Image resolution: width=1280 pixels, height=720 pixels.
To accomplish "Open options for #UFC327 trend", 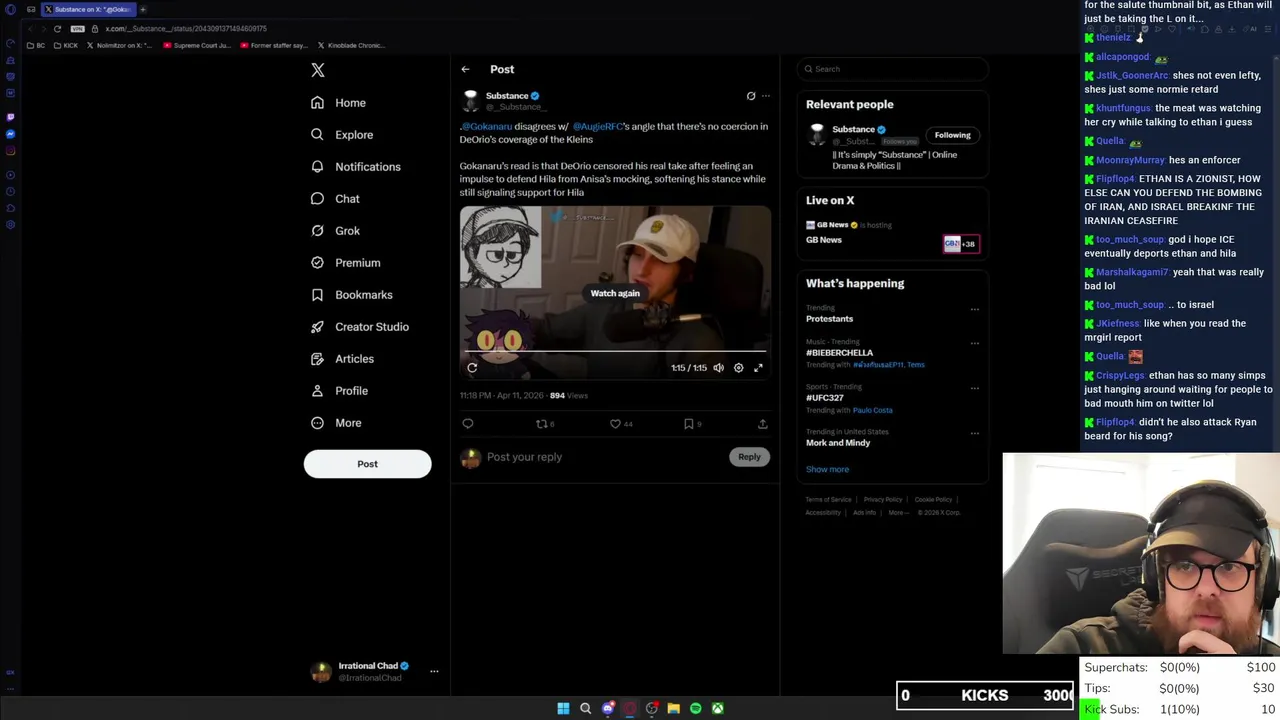I will point(975,388).
